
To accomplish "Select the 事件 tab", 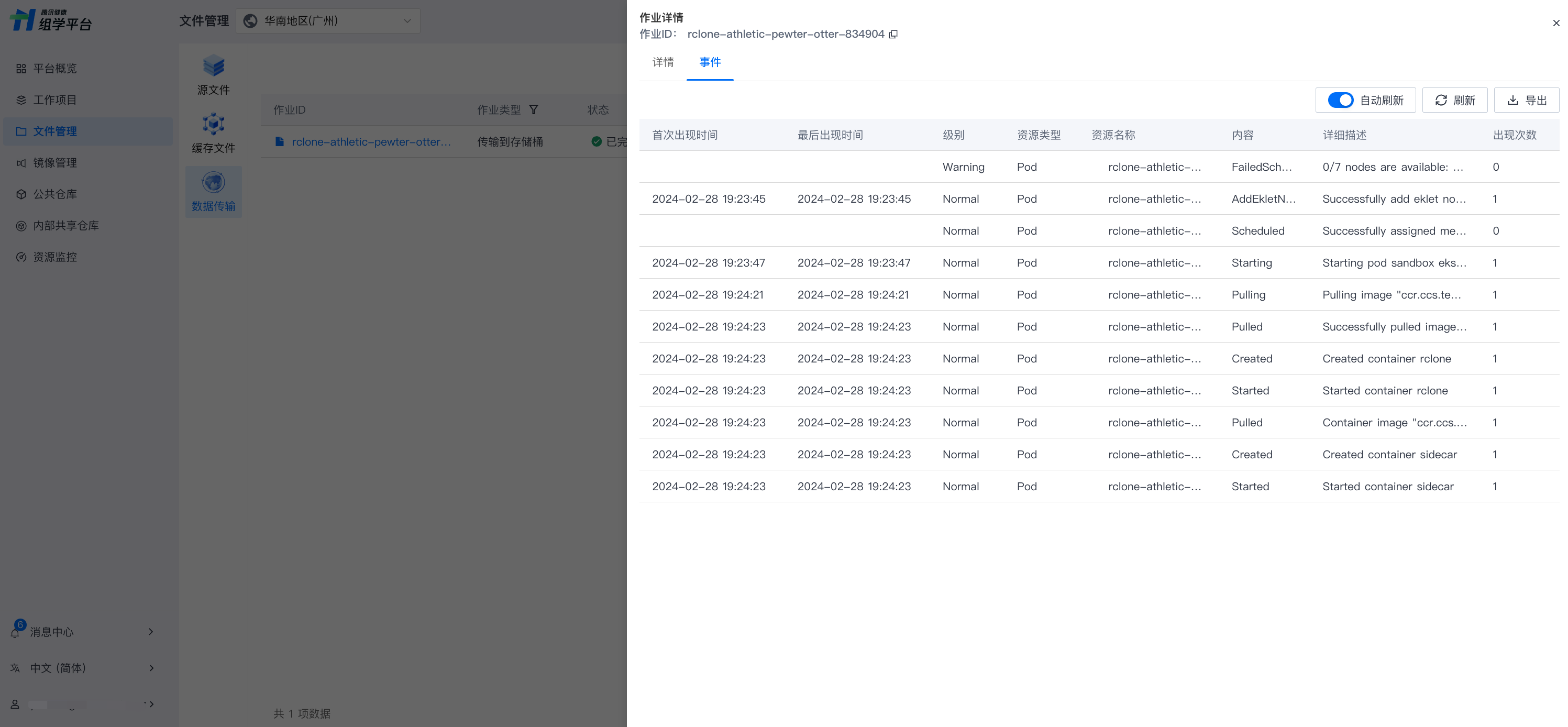I will (710, 62).
